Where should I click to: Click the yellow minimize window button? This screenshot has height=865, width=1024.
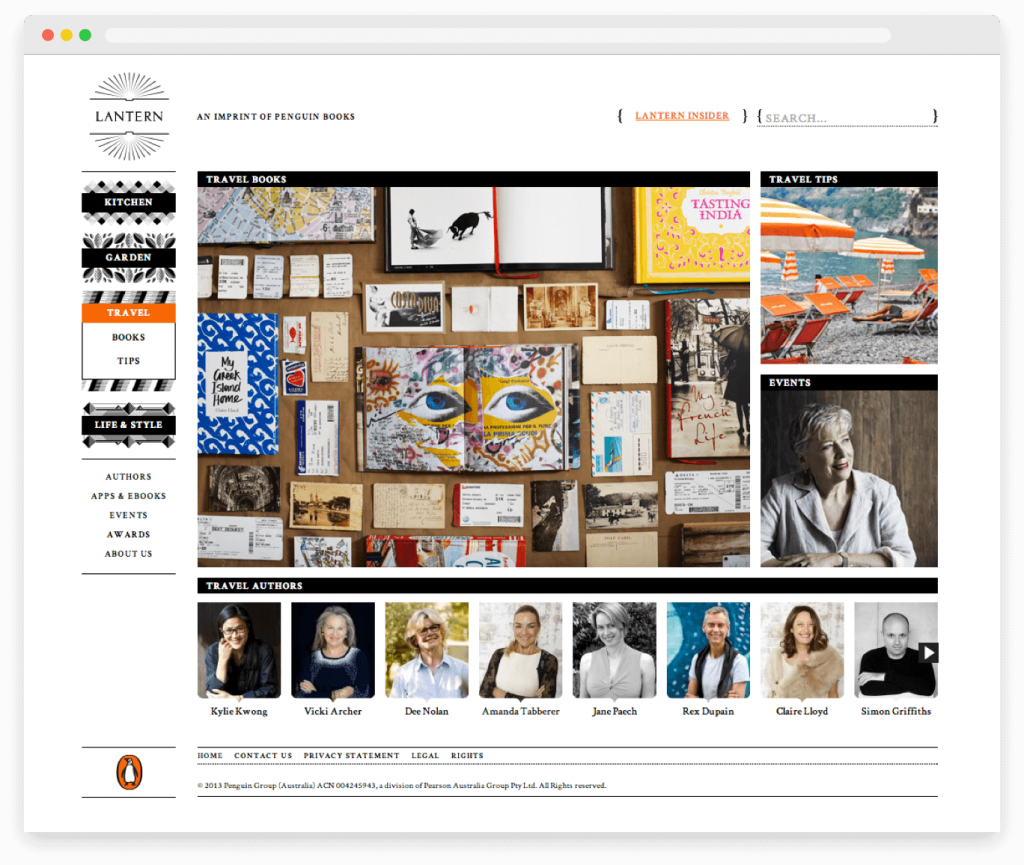(x=67, y=35)
